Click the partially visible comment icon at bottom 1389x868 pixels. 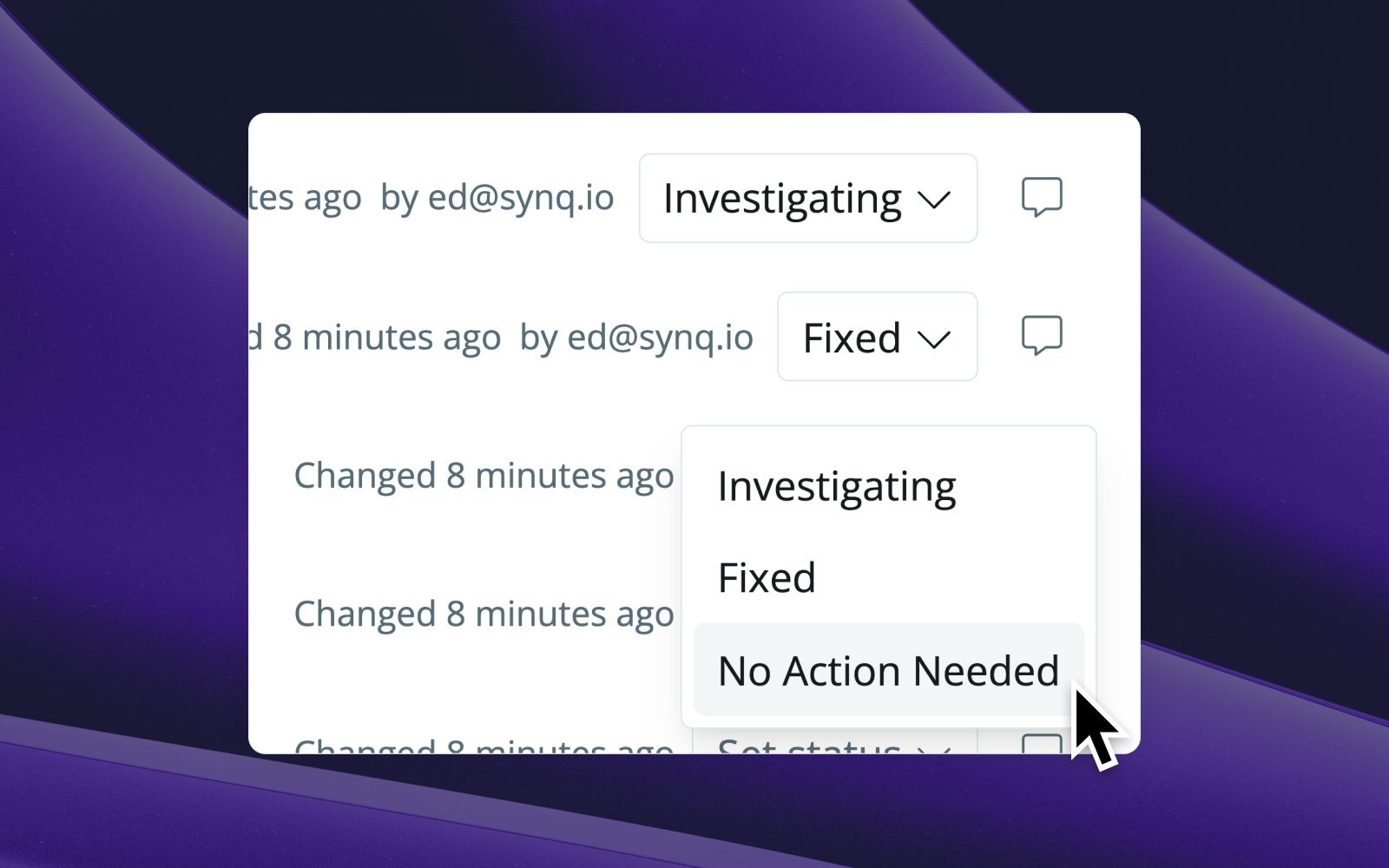(1042, 744)
